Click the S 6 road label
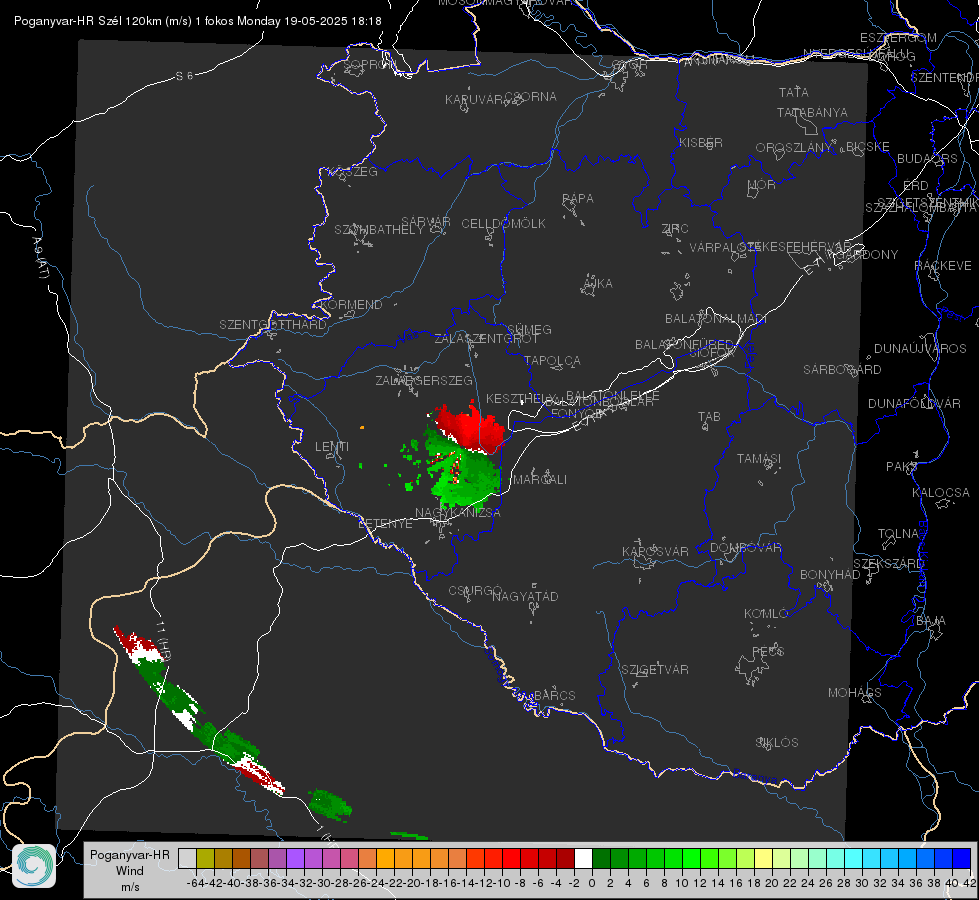Viewport: 979px width, 900px height. (x=184, y=76)
